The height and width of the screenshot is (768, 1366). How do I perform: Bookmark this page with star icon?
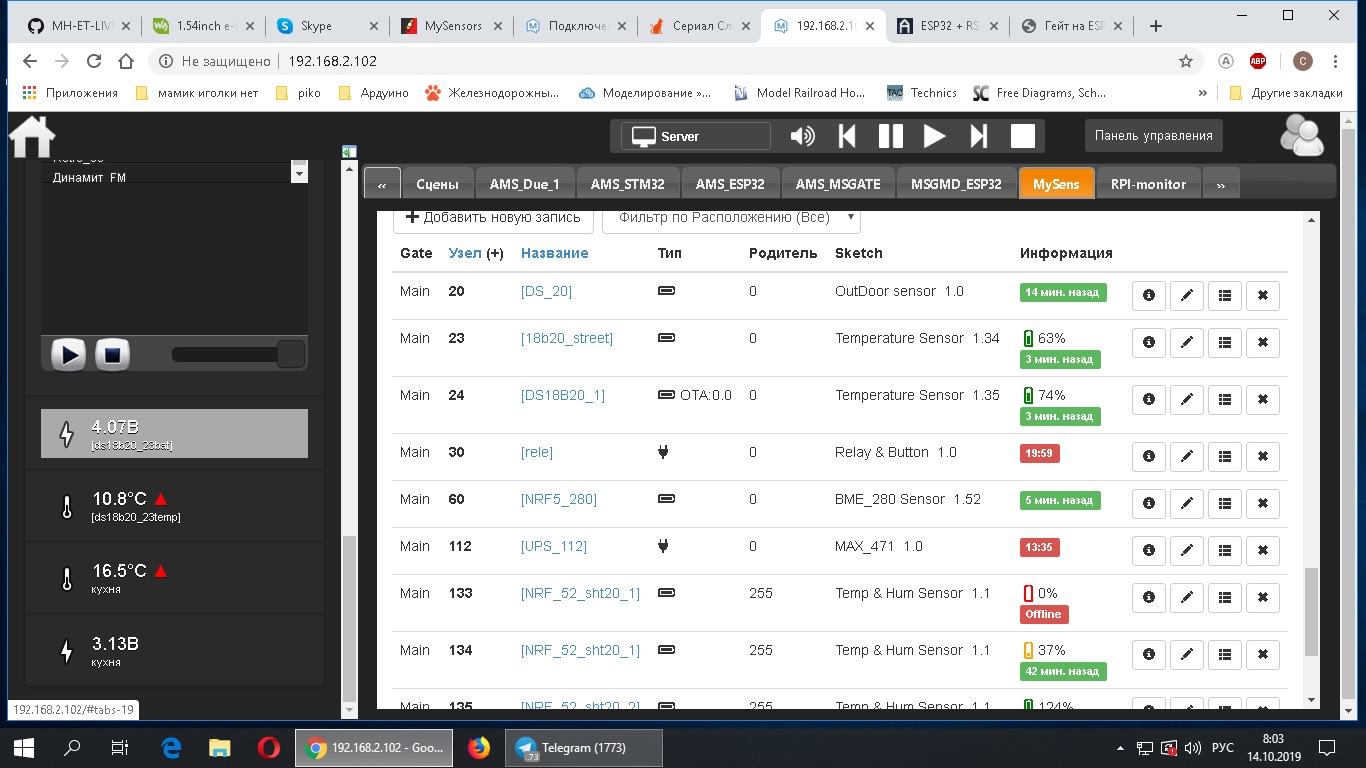(x=1186, y=61)
